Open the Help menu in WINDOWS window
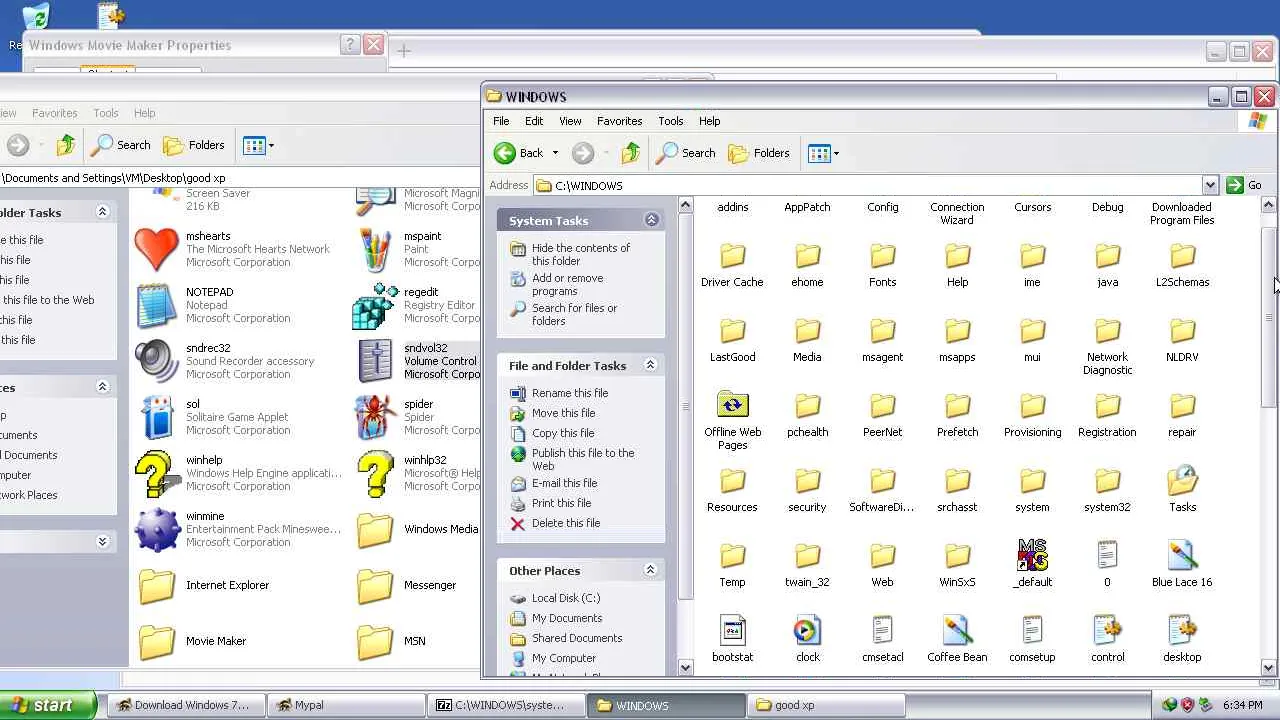The width and height of the screenshot is (1280, 720). [709, 121]
